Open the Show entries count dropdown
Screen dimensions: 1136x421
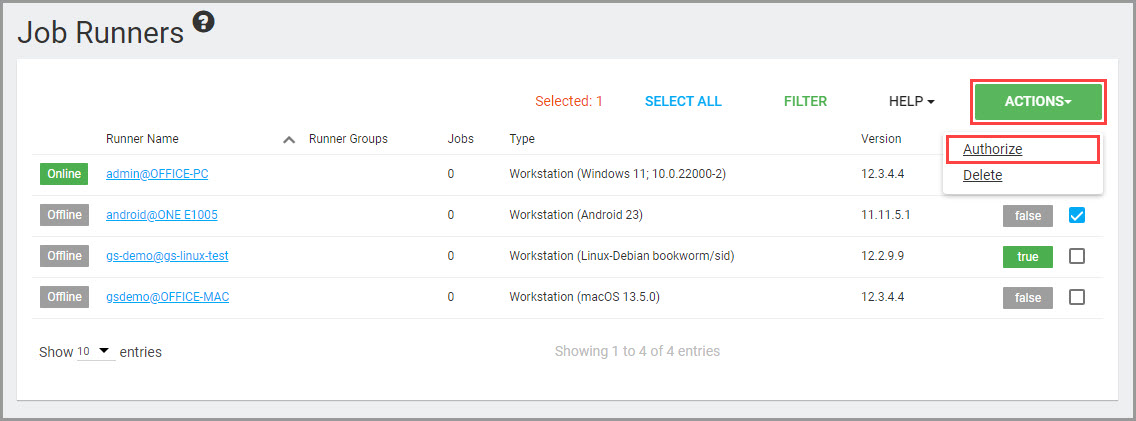point(94,352)
